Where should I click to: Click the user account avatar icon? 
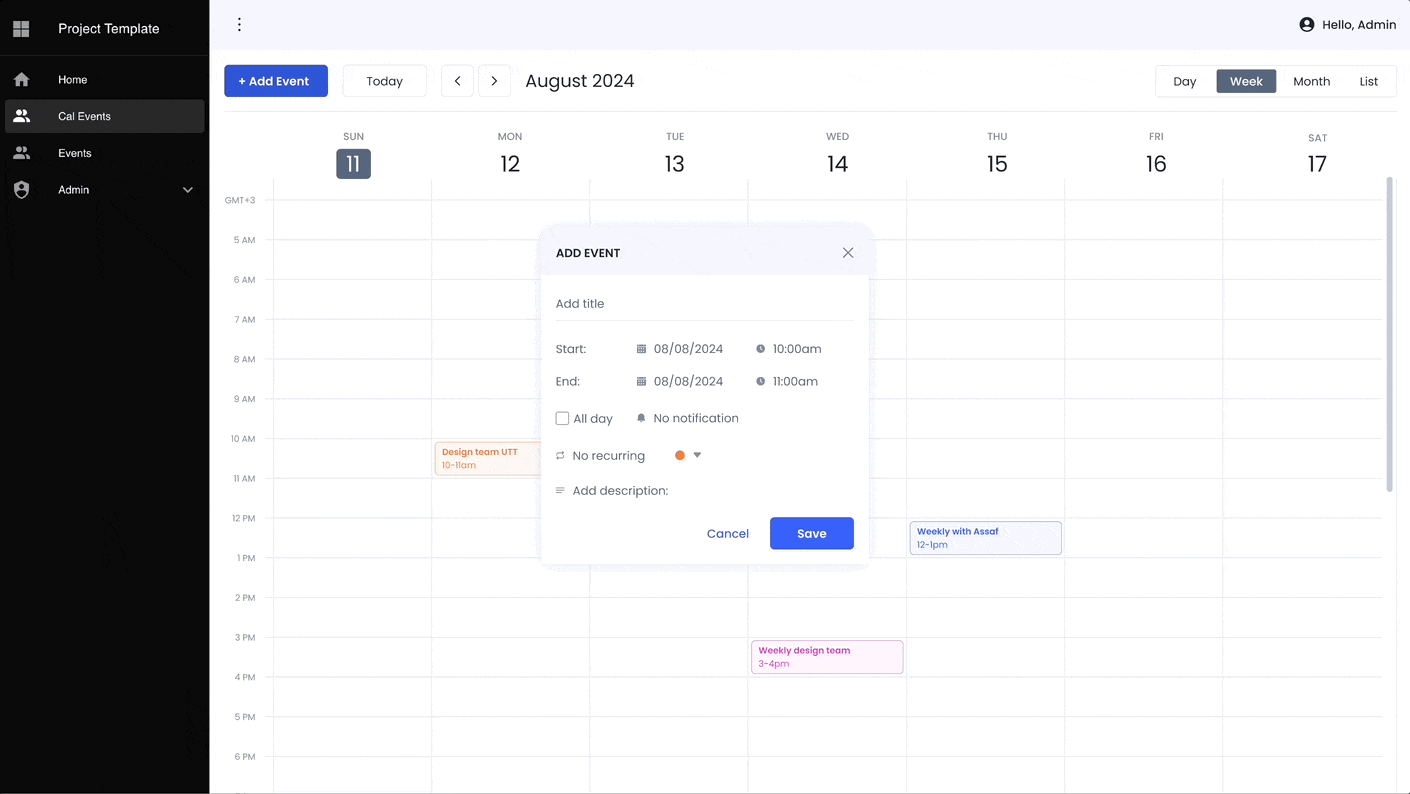[x=1306, y=25]
